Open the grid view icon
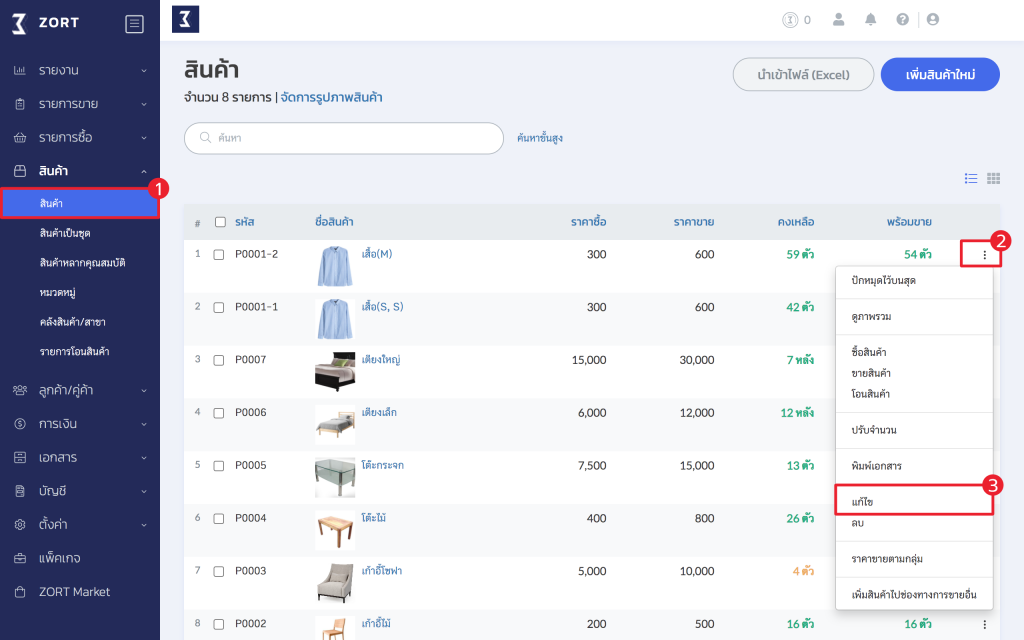1024x640 pixels. click(x=993, y=178)
